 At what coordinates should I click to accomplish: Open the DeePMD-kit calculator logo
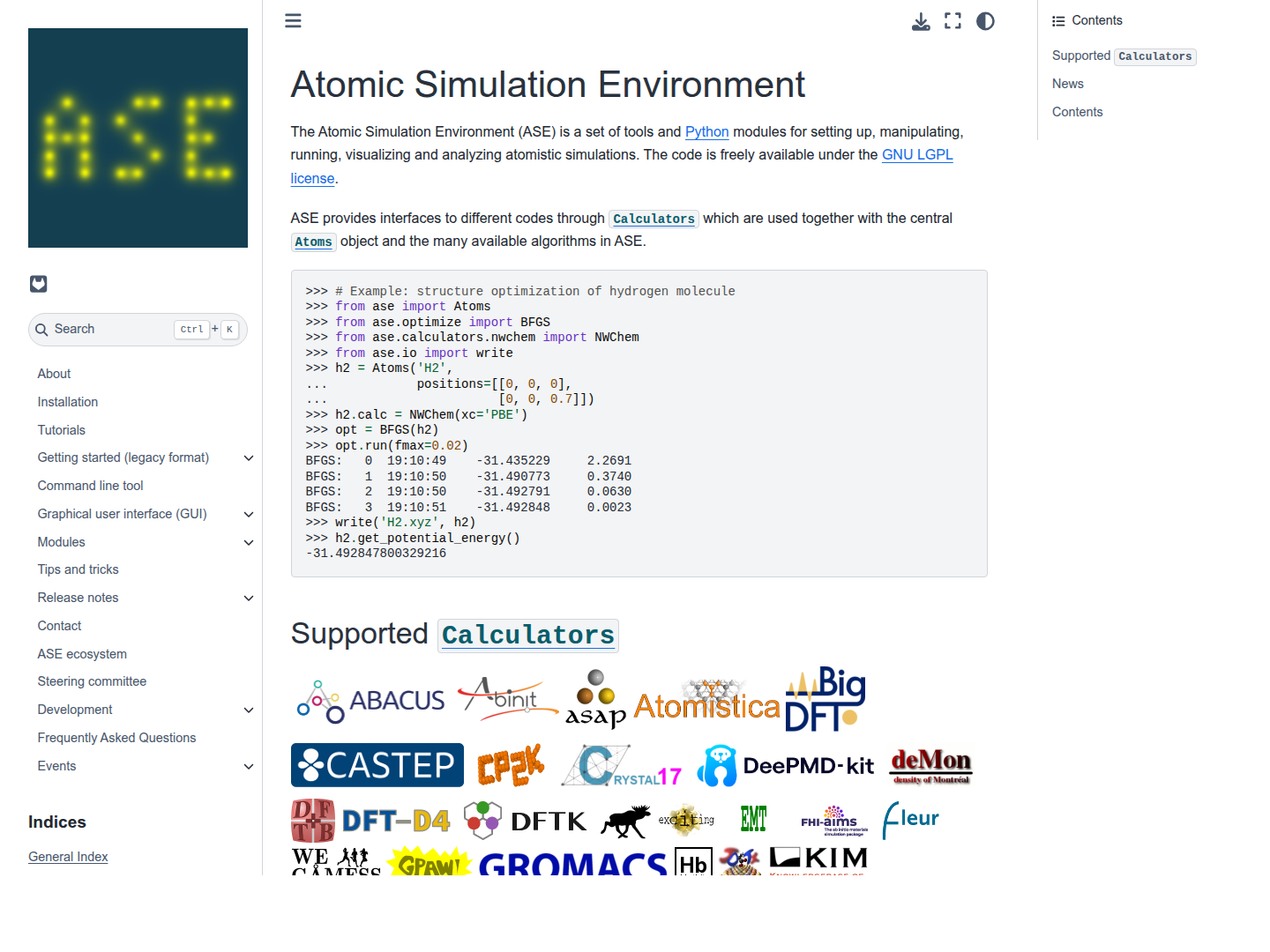point(786,765)
